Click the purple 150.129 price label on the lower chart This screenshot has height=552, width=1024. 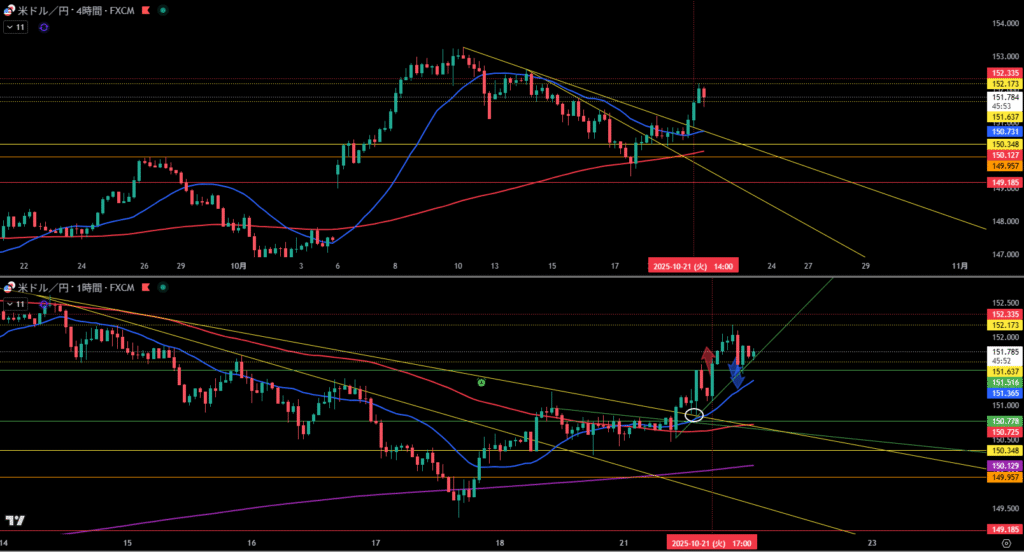pos(1004,466)
